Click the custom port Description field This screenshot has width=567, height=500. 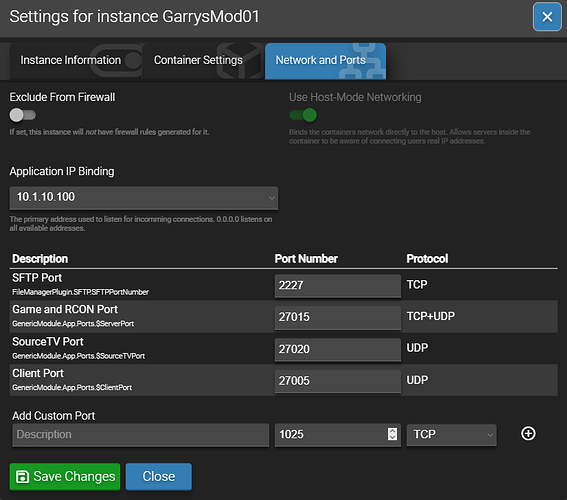coord(140,435)
